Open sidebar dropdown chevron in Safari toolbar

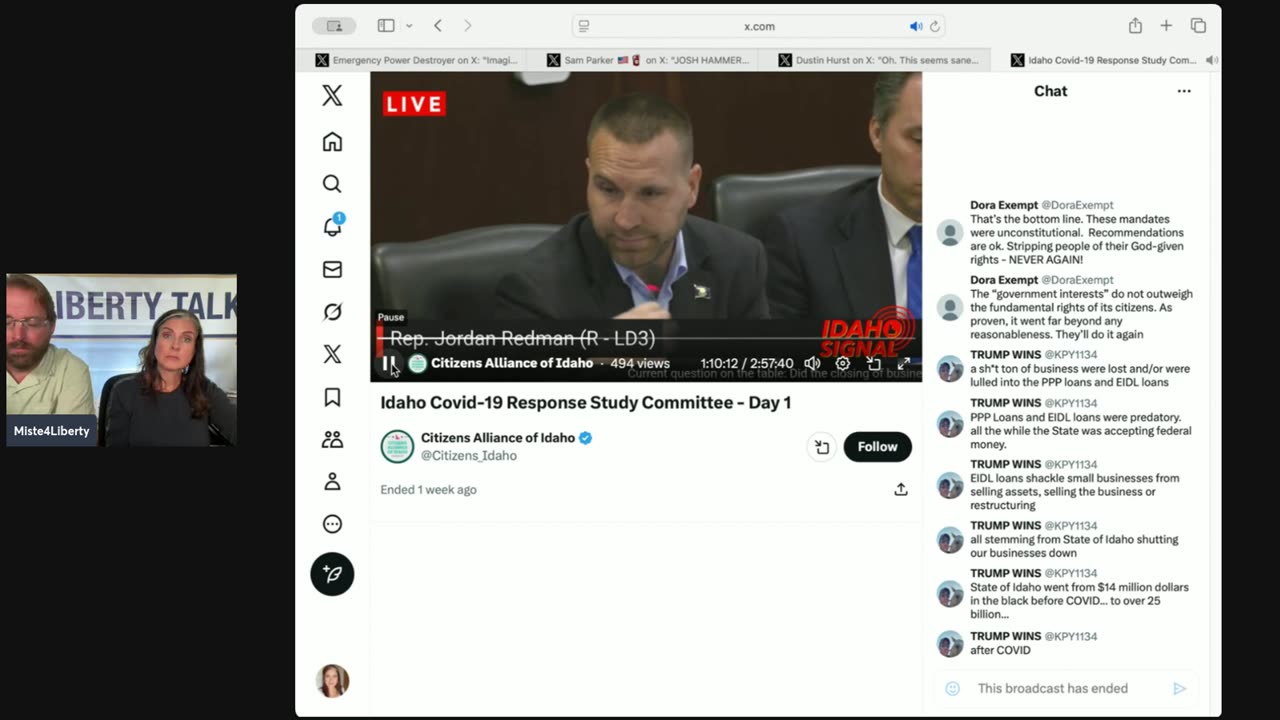coord(409,26)
